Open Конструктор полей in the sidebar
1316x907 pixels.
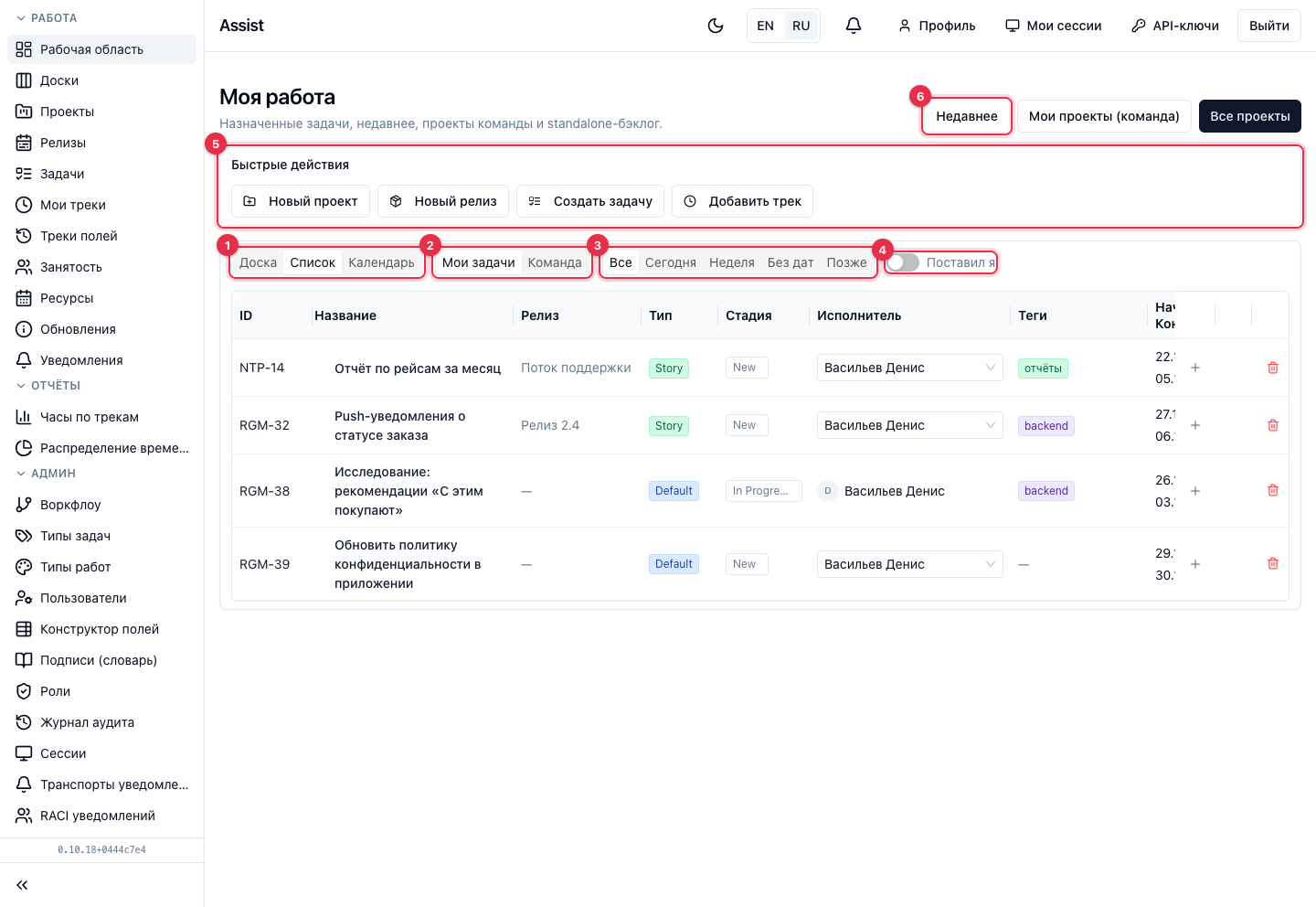[101, 629]
